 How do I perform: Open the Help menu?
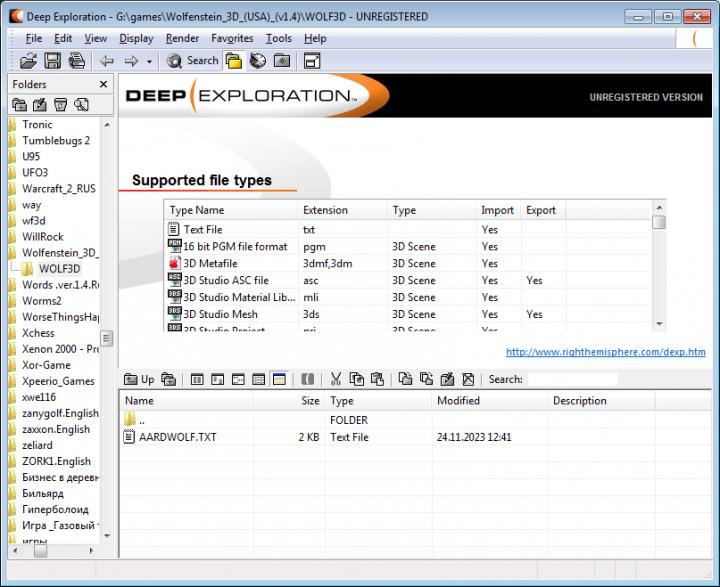click(315, 39)
